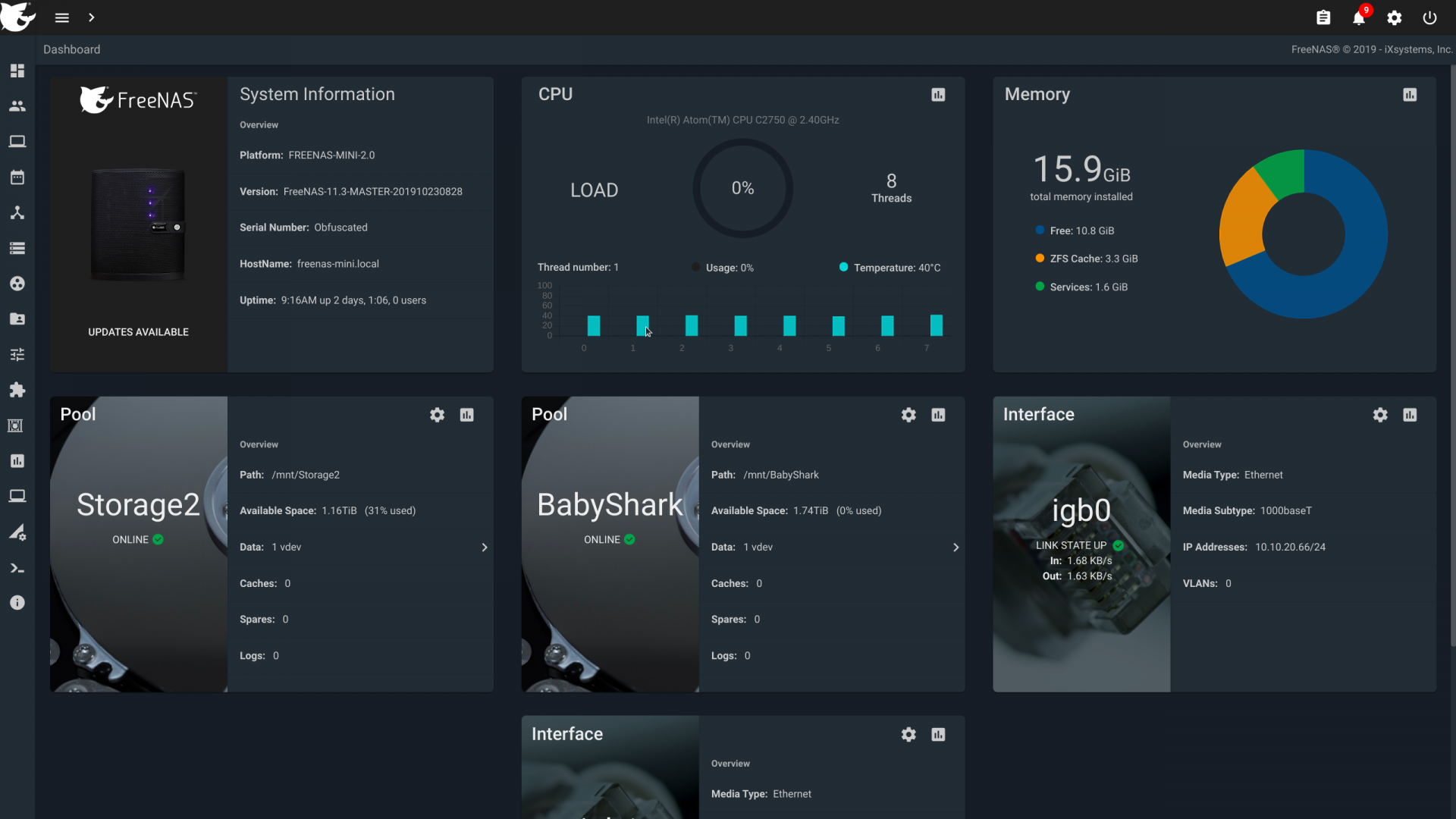Open the Display System Processes sidebar icon

point(17,532)
